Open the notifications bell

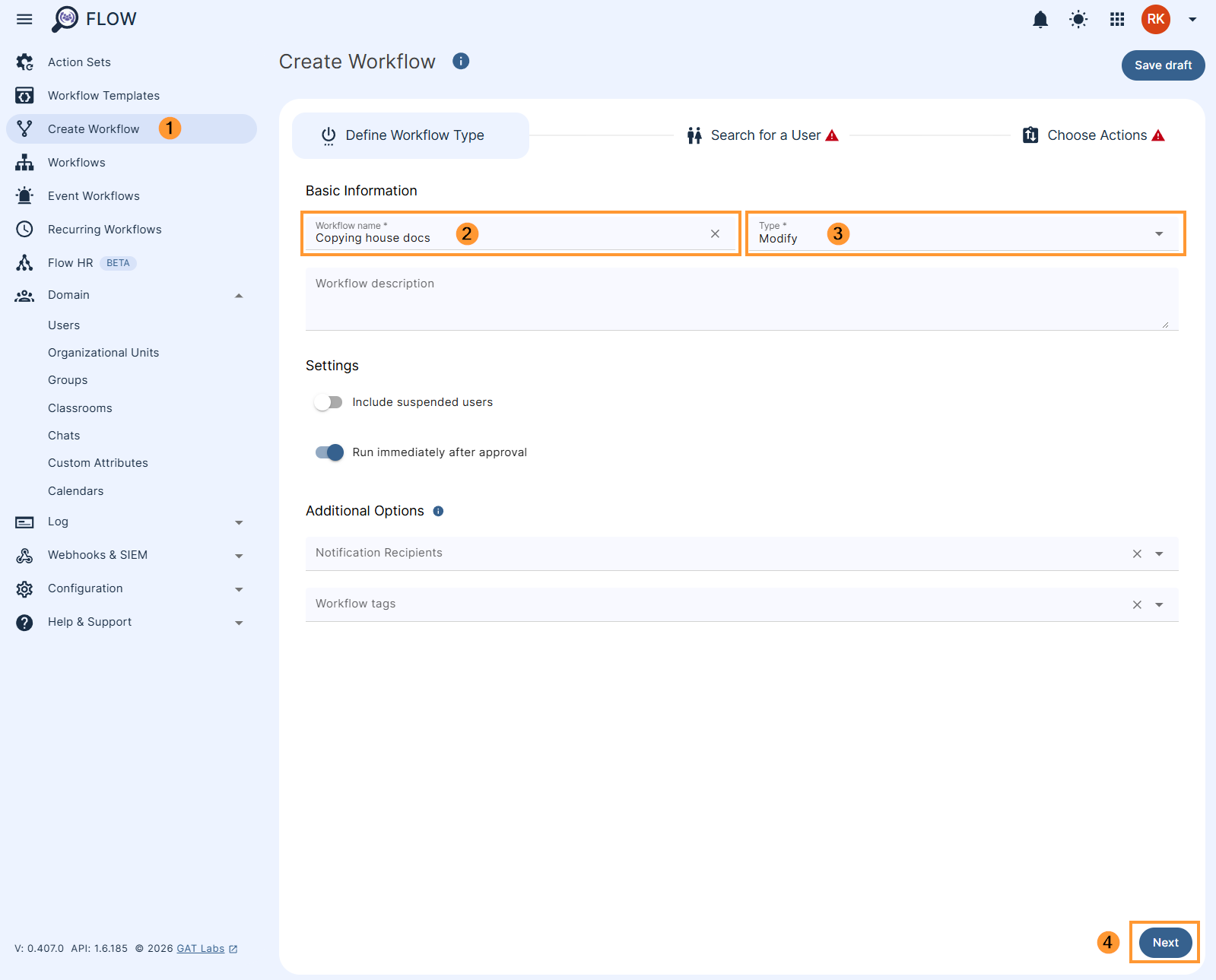[x=1040, y=20]
